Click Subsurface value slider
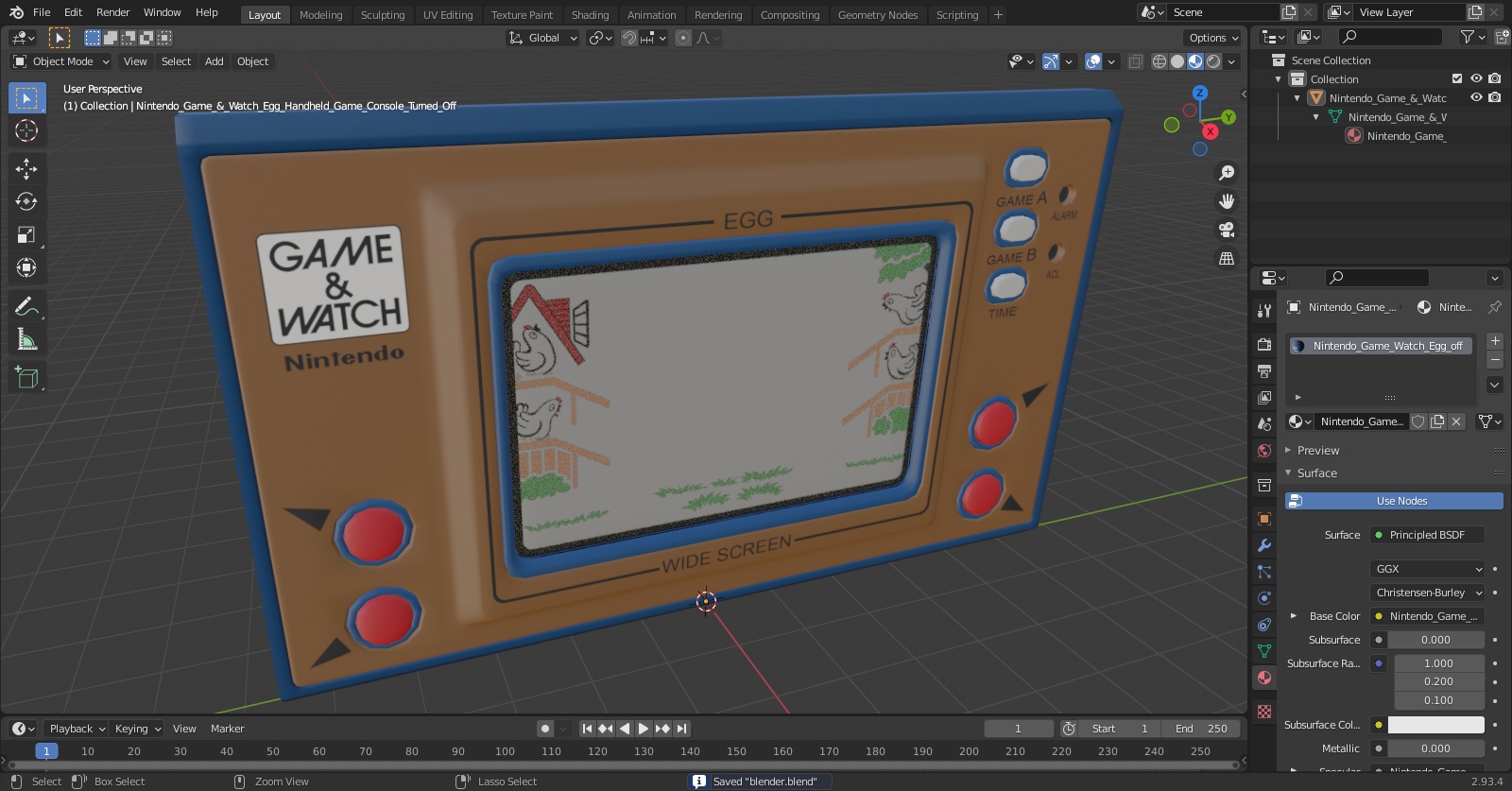 pyautogui.click(x=1435, y=640)
